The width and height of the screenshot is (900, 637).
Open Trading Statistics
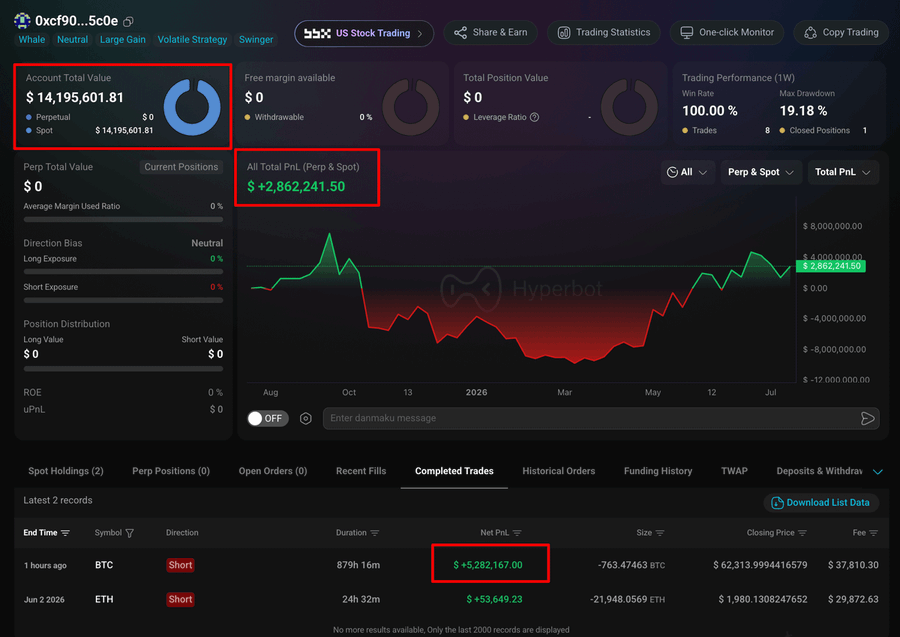(604, 33)
